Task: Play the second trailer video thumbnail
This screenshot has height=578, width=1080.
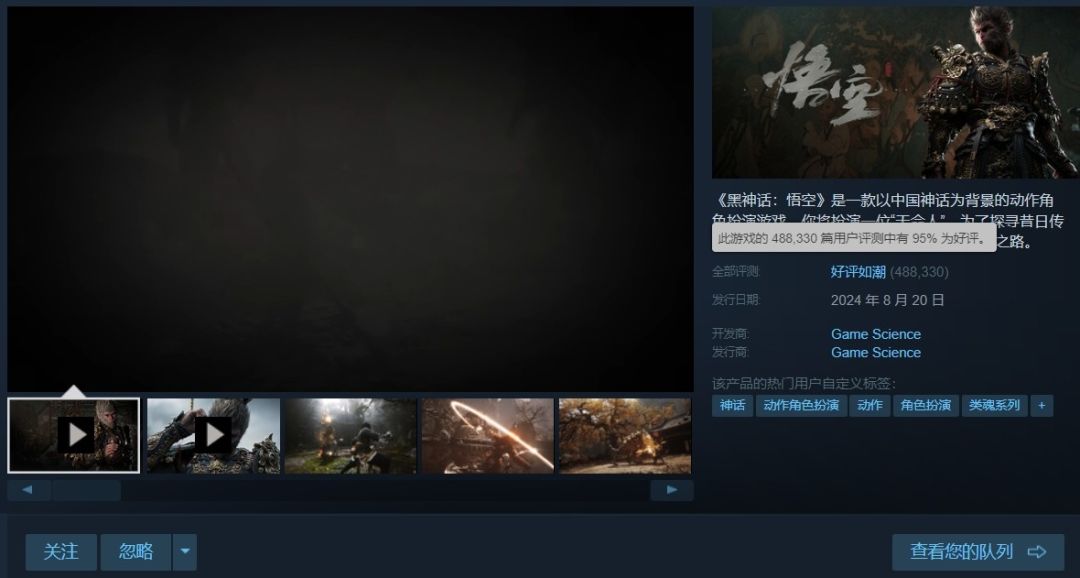Action: coord(214,435)
